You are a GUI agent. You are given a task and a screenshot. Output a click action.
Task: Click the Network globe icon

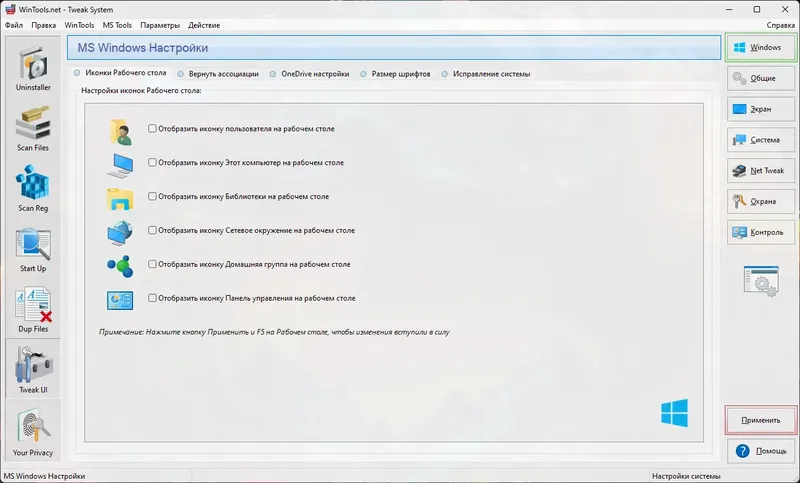click(120, 233)
